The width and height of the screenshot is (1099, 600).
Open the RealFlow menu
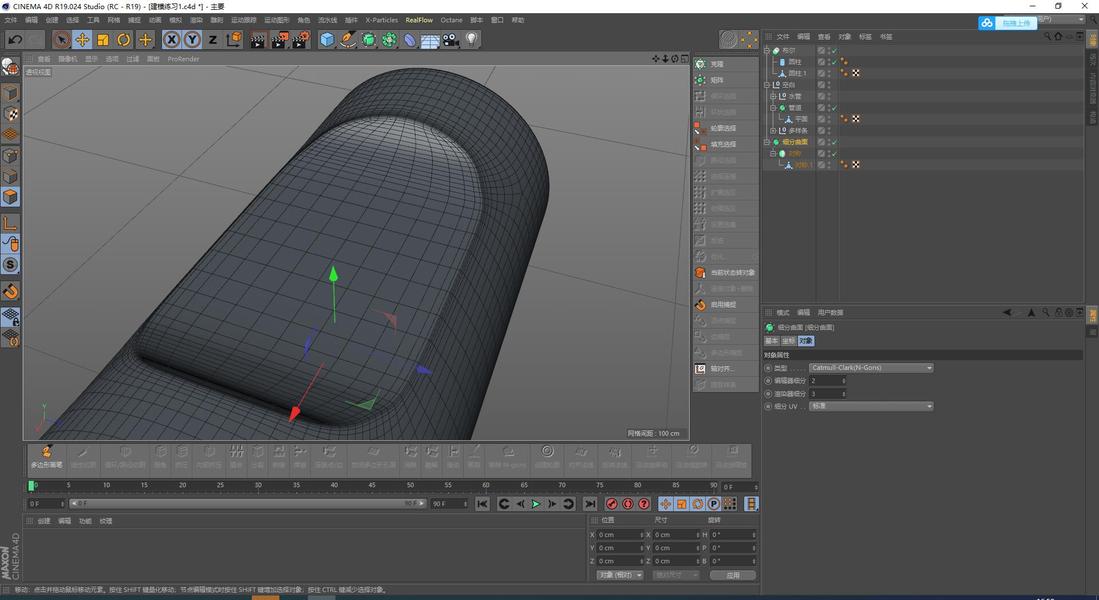418,20
